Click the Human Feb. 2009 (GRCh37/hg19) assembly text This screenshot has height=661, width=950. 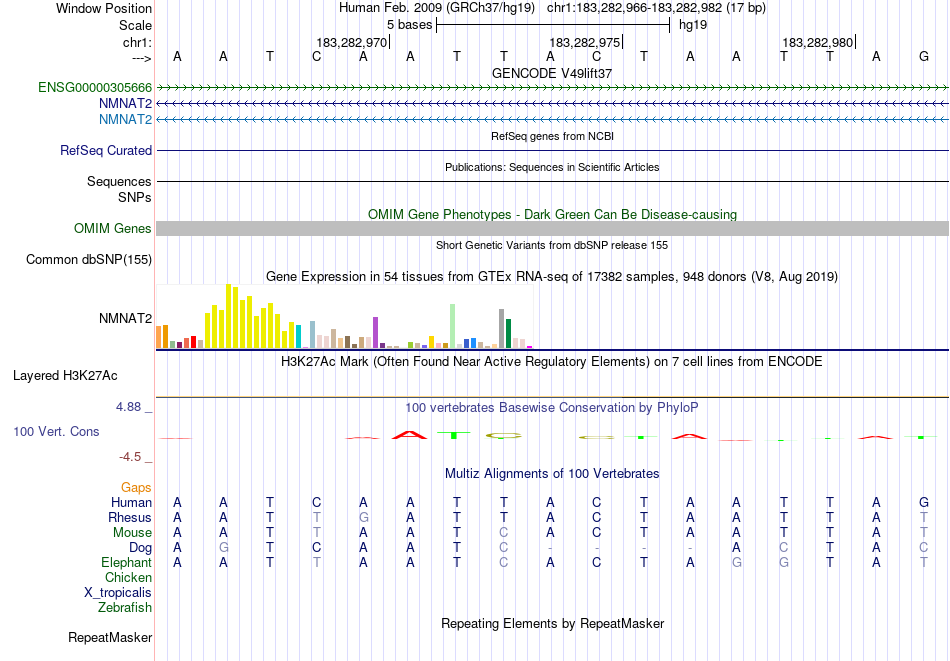tap(437, 8)
